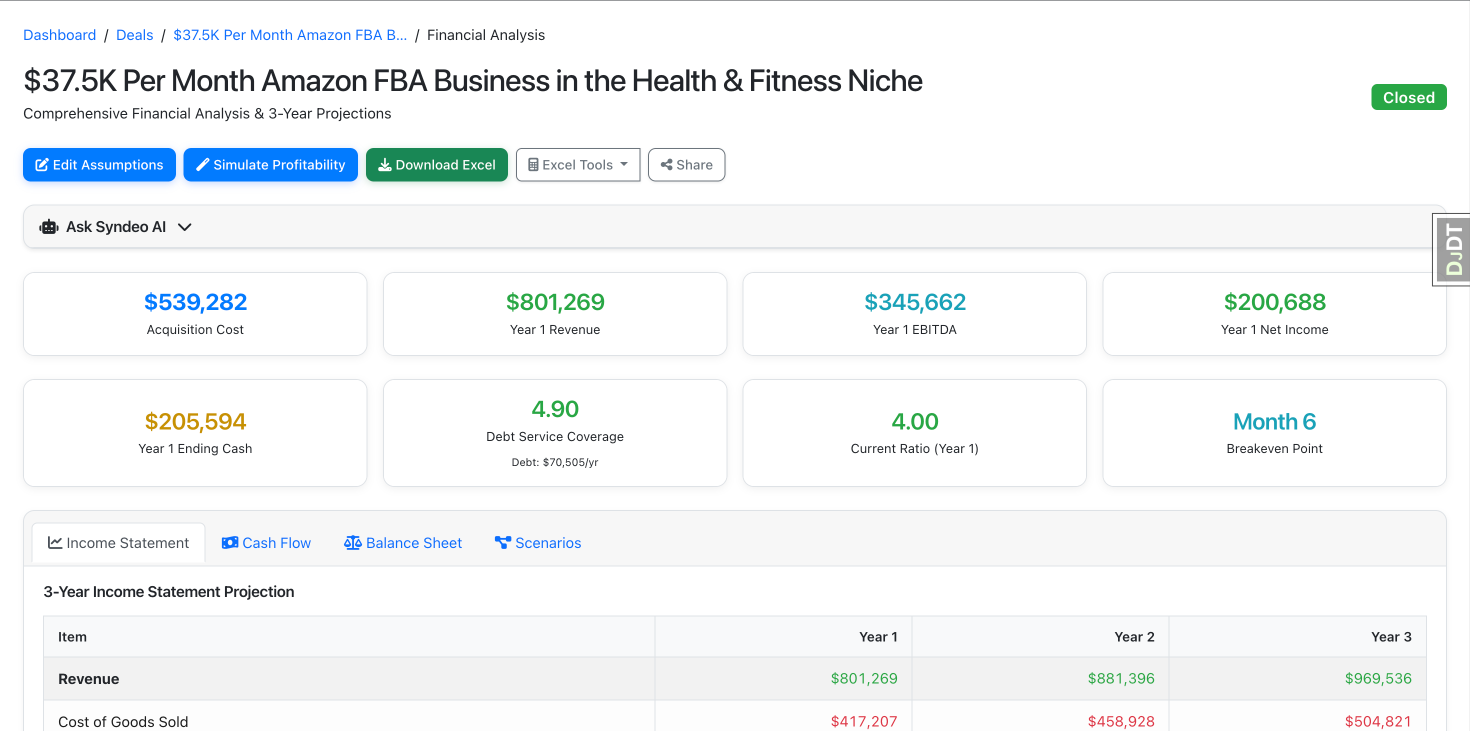Open the $37.5K Per Month Amazon breadcrumb

coord(290,35)
